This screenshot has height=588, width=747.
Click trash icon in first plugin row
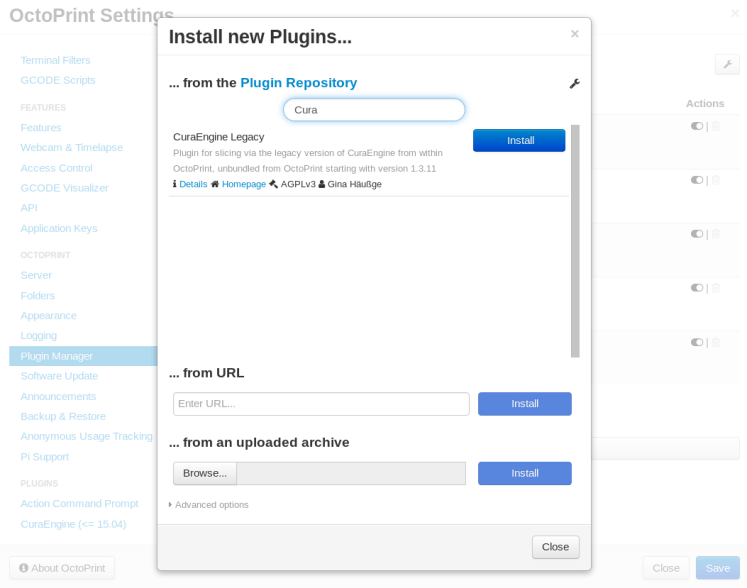716,126
